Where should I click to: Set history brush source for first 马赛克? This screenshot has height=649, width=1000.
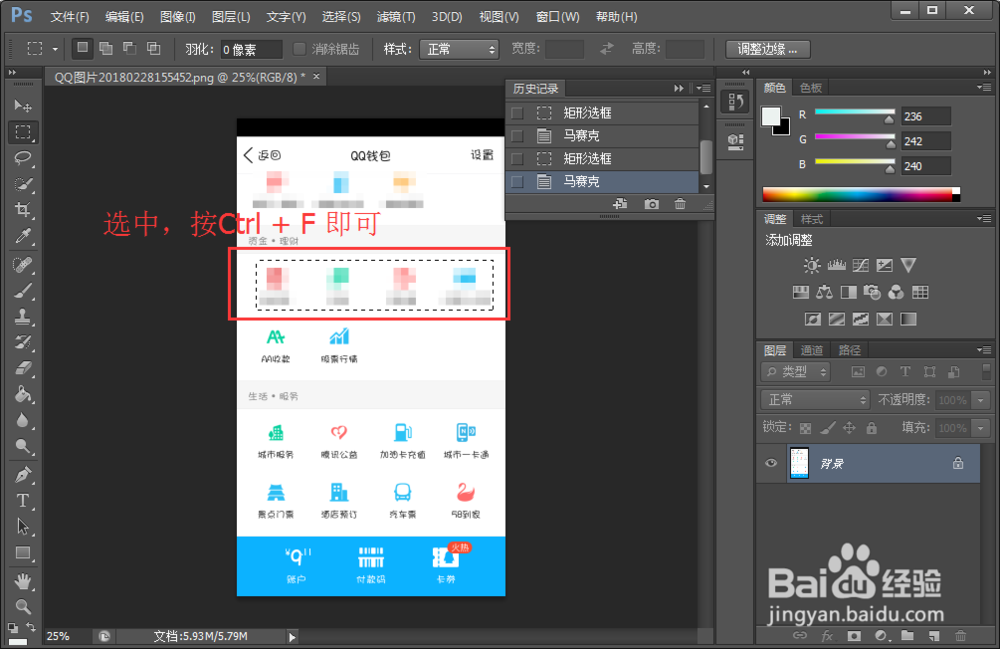[x=517, y=136]
